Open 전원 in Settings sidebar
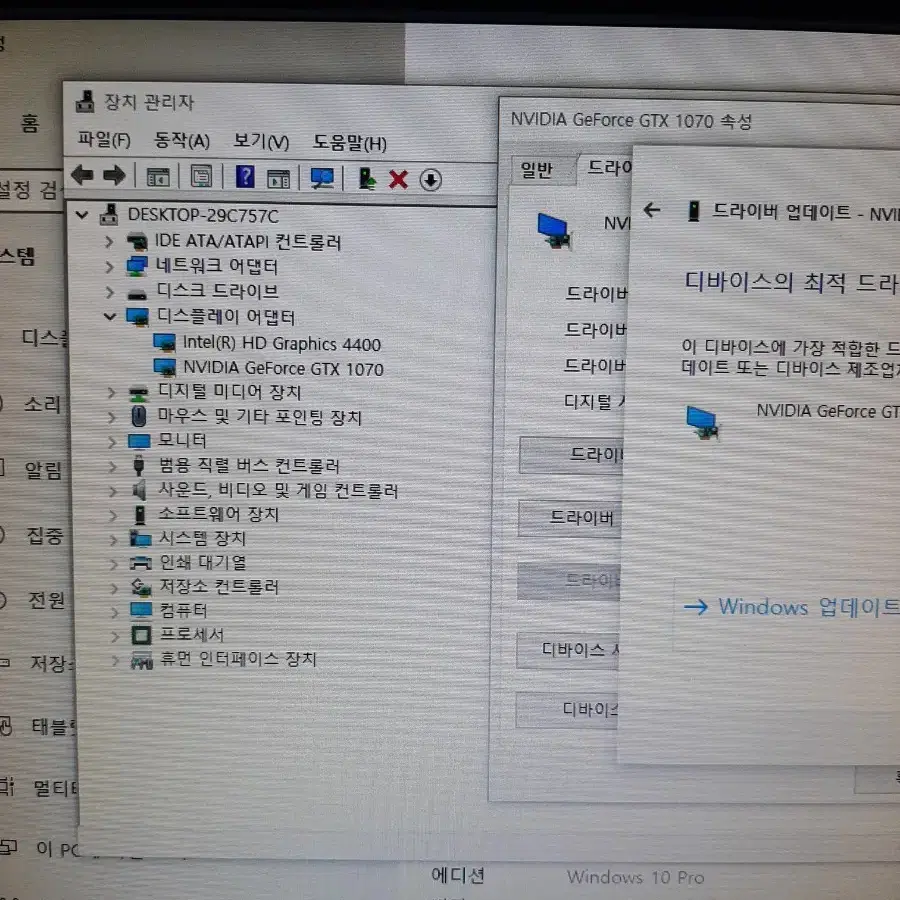This screenshot has width=900, height=900. [46, 600]
